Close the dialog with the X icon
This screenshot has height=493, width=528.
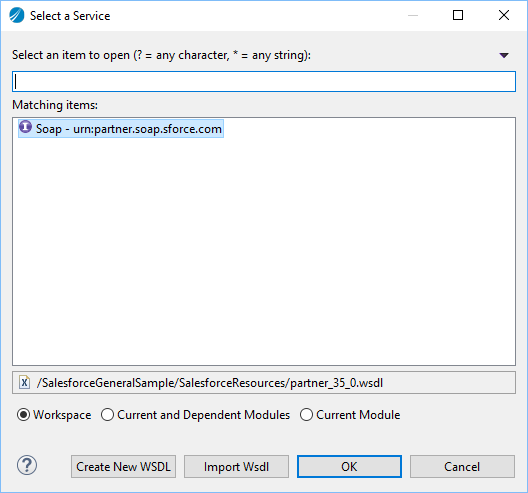[x=504, y=15]
